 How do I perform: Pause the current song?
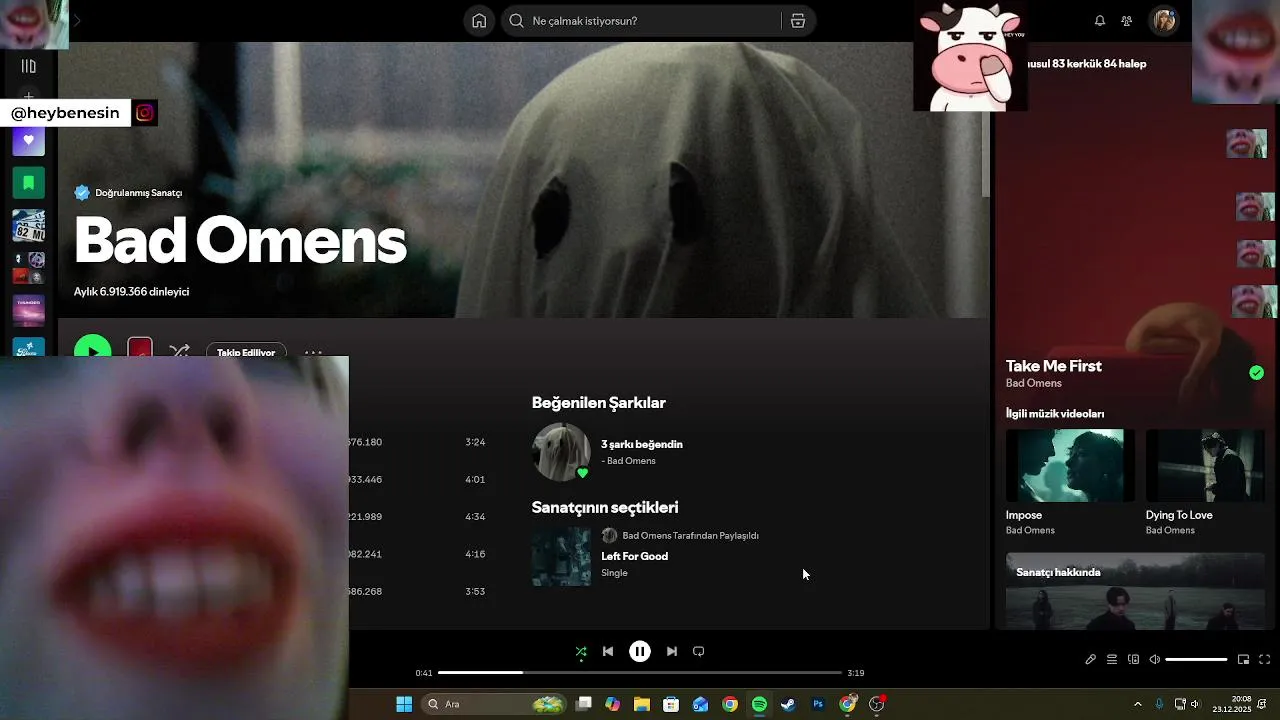coord(640,651)
